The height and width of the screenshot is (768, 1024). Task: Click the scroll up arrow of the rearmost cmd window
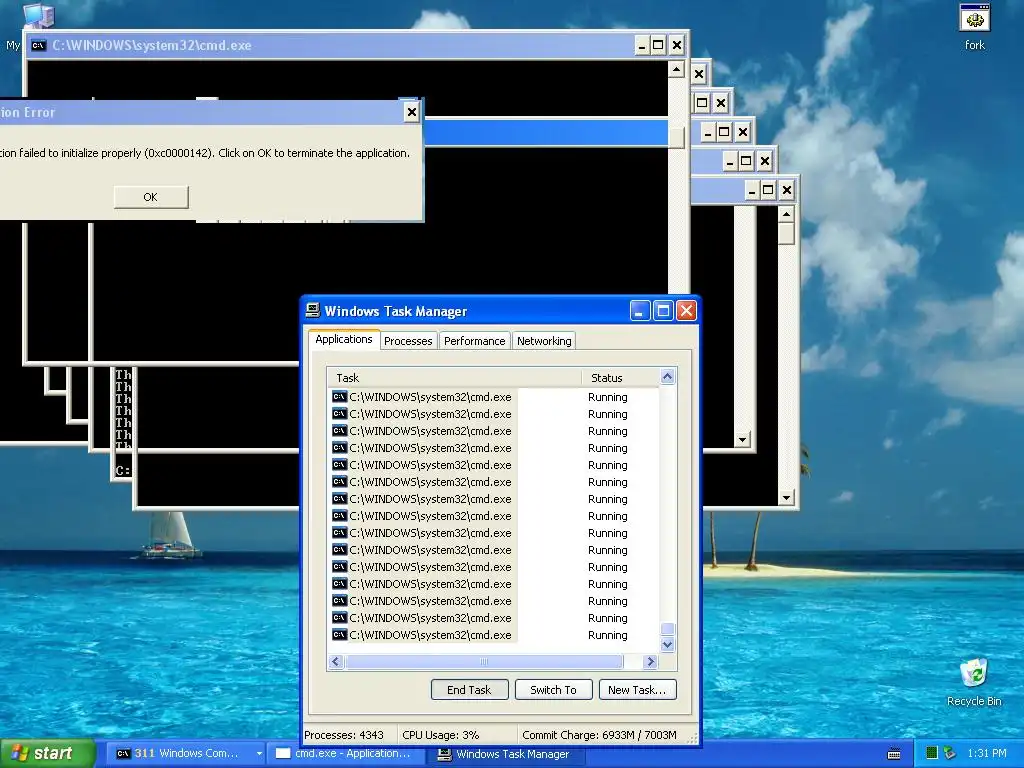click(x=786, y=214)
